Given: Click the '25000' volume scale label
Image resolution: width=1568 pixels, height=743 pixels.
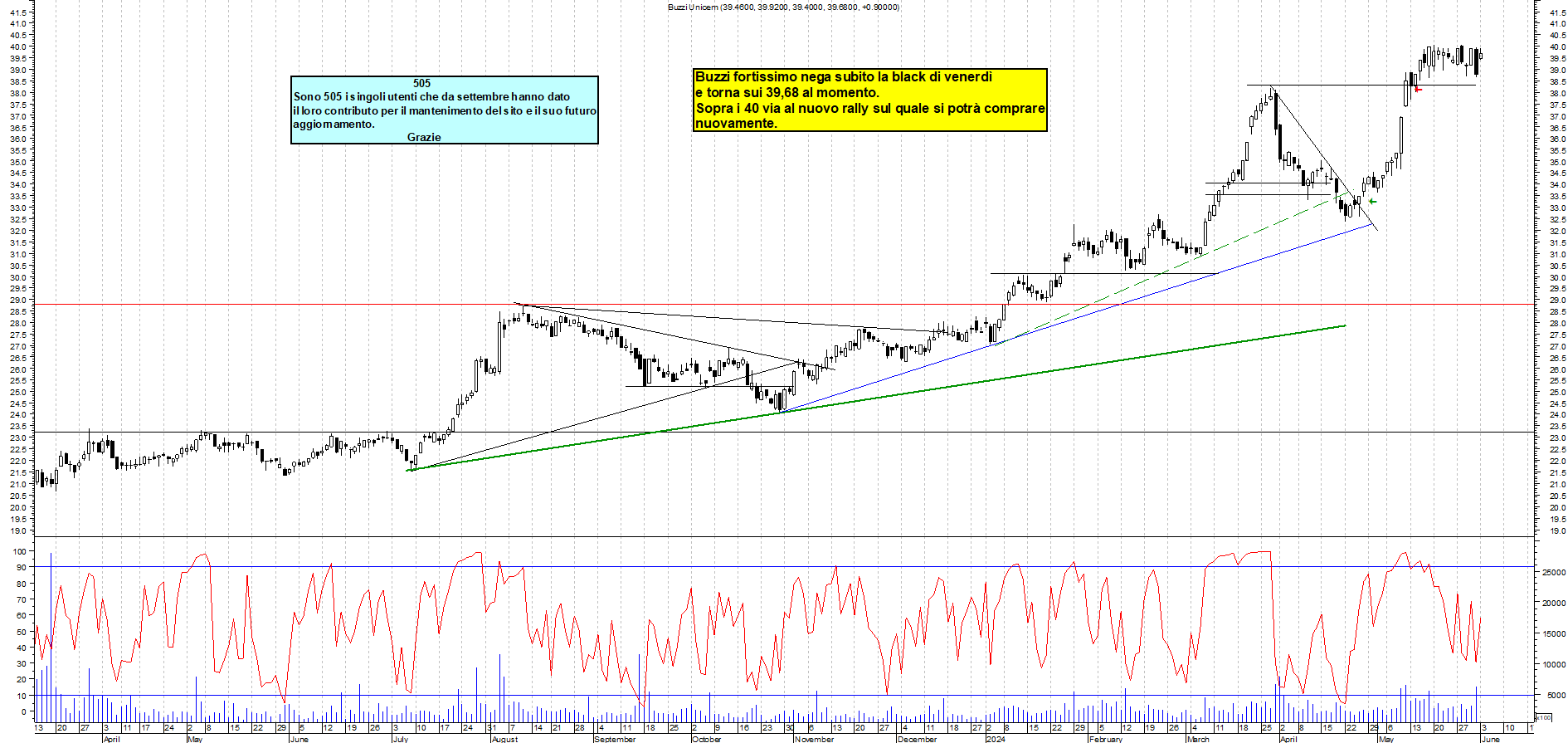Looking at the screenshot, I should point(1554,572).
